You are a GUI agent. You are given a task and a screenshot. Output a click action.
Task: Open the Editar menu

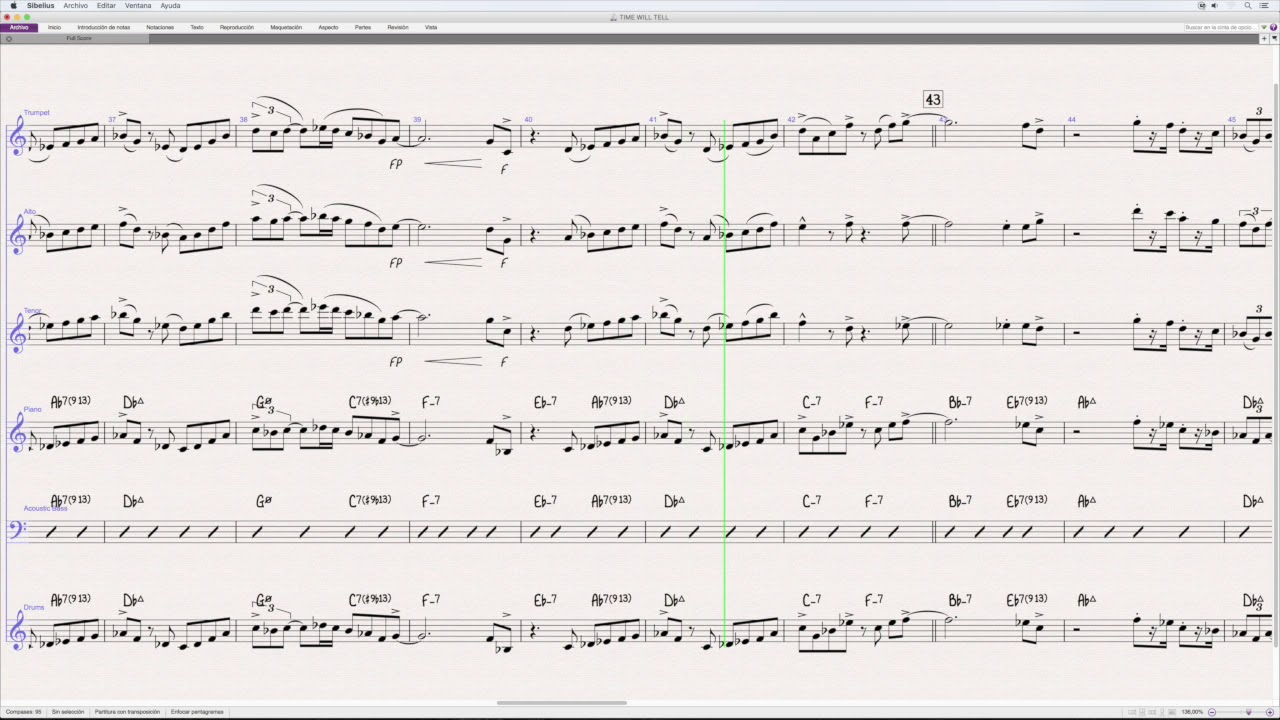point(106,5)
